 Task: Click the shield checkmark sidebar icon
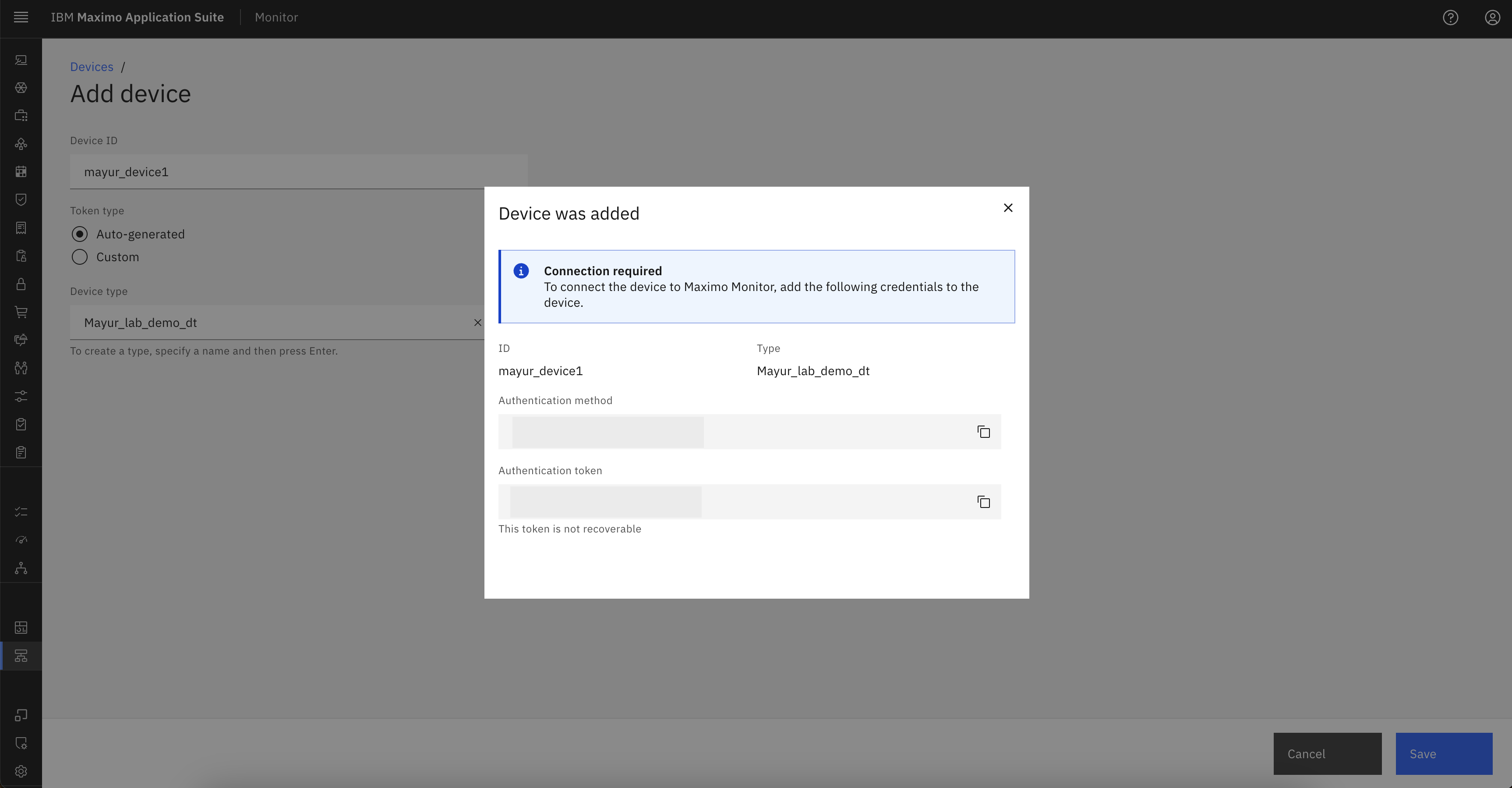pyautogui.click(x=21, y=200)
